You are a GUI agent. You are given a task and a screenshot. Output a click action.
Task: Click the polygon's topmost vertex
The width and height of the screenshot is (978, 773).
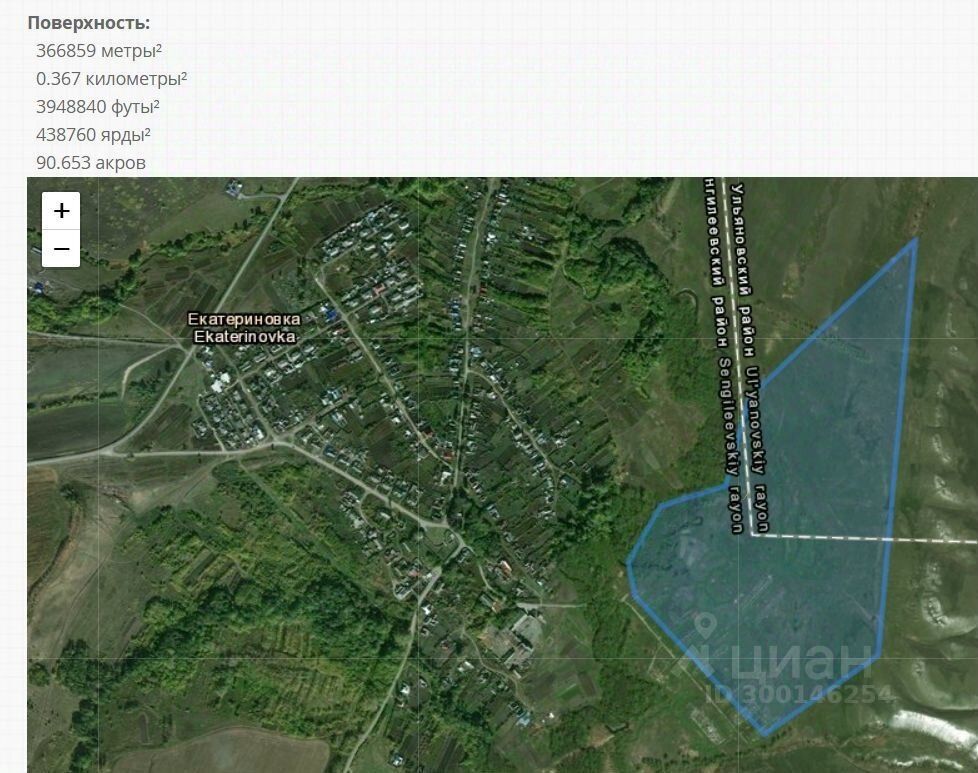(x=916, y=239)
